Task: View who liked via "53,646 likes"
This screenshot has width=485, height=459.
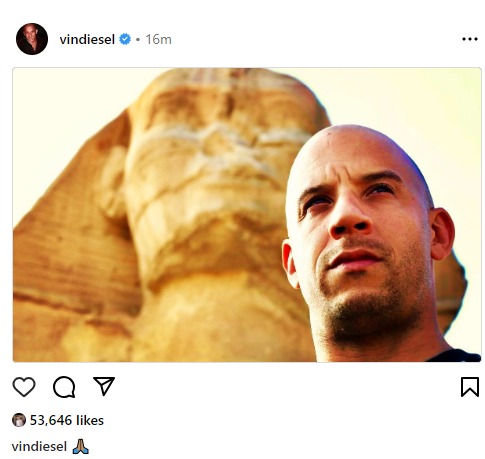Action: (67, 420)
